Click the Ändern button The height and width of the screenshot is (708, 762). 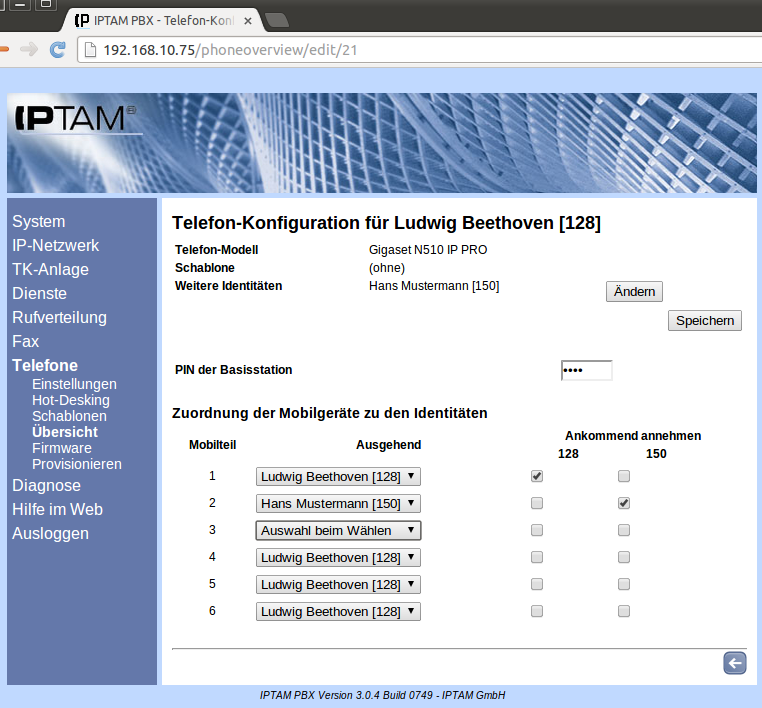pyautogui.click(x=634, y=291)
